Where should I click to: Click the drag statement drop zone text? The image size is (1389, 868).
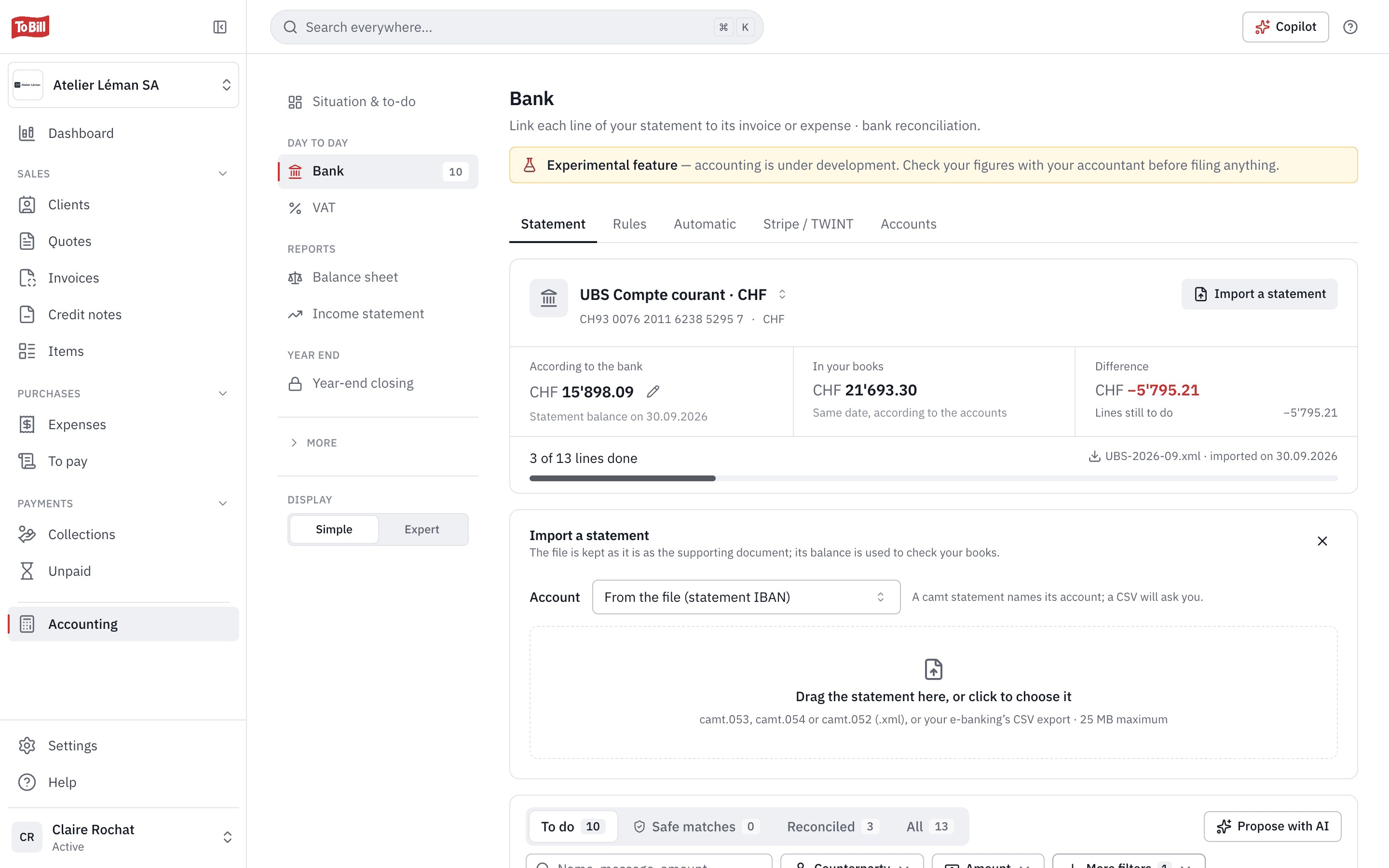(x=933, y=696)
